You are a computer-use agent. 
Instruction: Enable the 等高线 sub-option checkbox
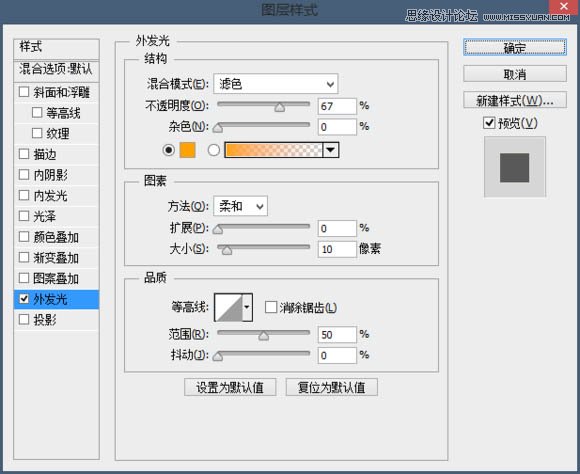click(x=37, y=112)
